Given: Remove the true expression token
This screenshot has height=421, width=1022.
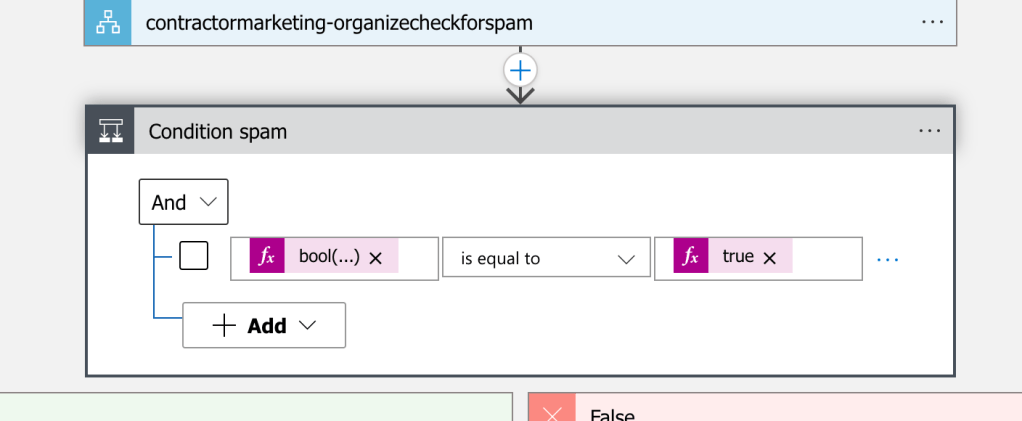Looking at the screenshot, I should [769, 258].
